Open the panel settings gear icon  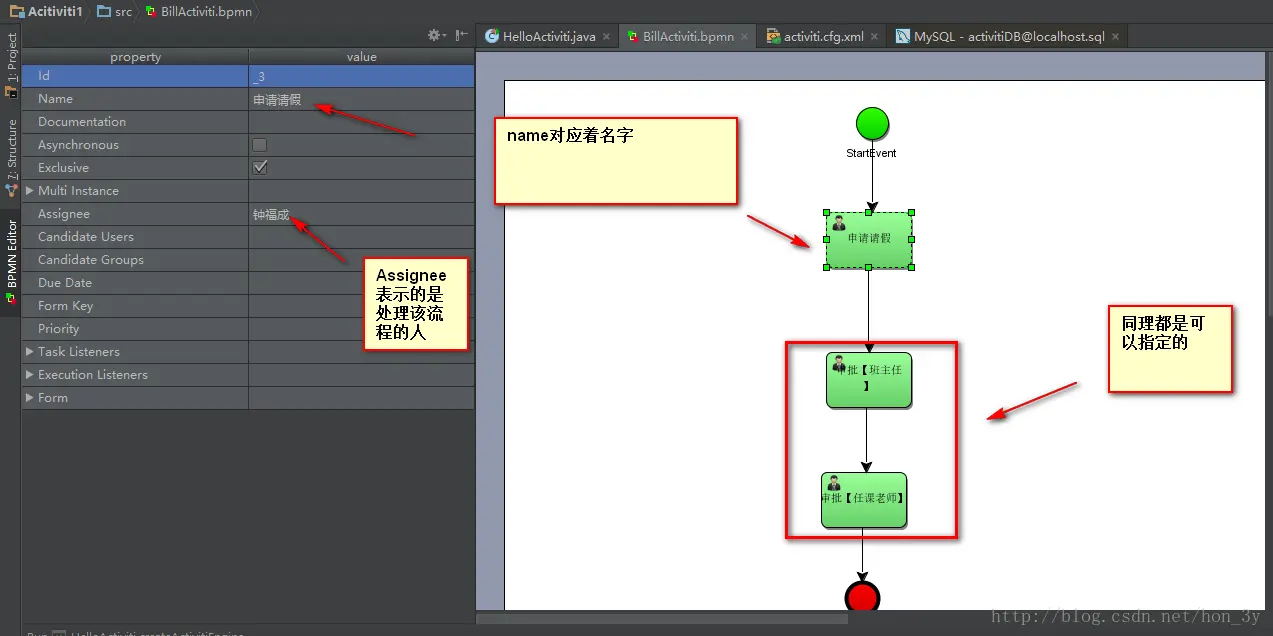pyautogui.click(x=435, y=35)
